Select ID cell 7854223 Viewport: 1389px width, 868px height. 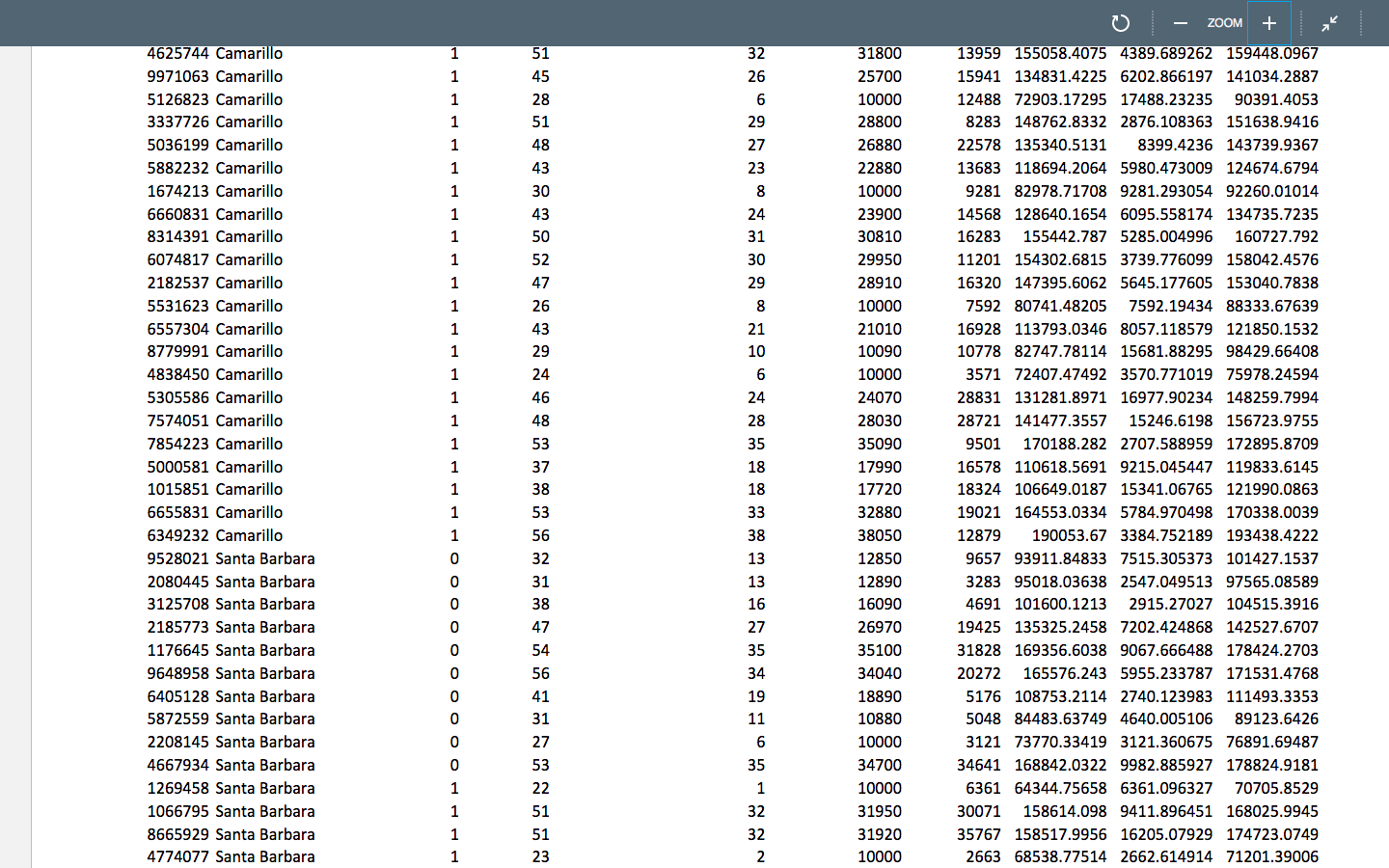177,444
